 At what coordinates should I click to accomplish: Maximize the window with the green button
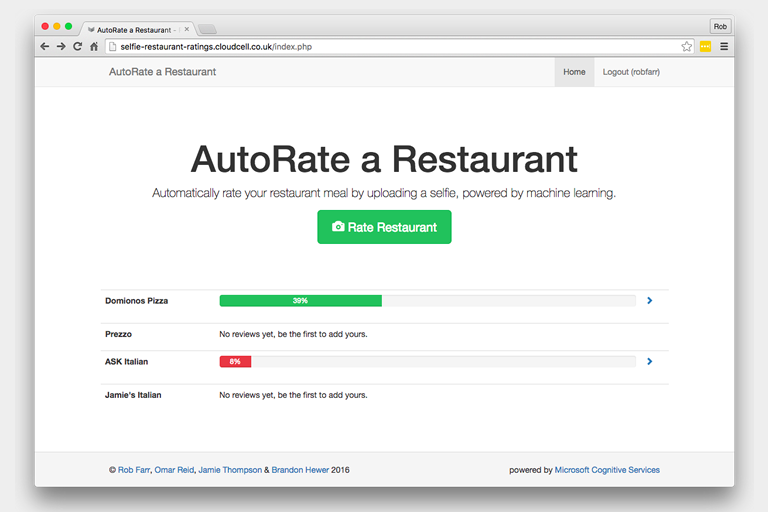(69, 26)
